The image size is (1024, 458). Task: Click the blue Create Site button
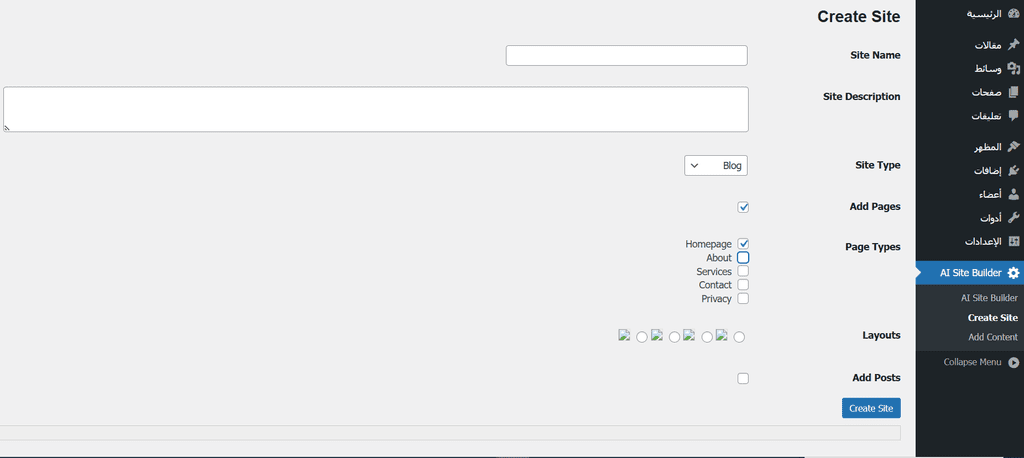(871, 408)
